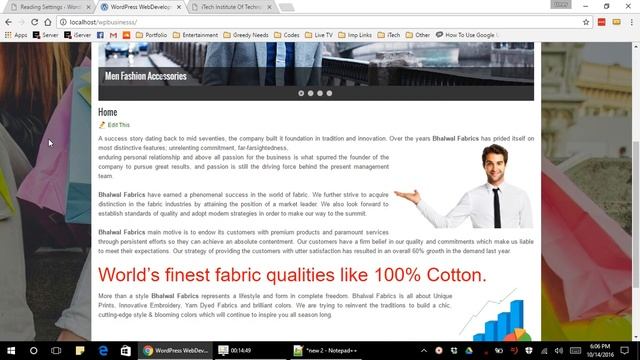Image resolution: width=640 pixels, height=360 pixels.
Task: Switch to new 2 - Notepad++ taskbar window
Action: pos(326,351)
